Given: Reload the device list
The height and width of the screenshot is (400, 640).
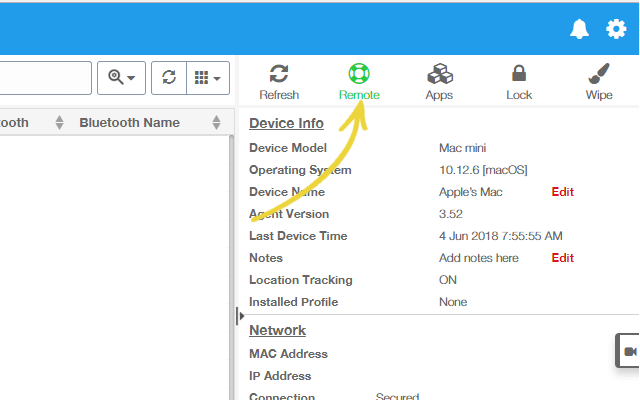Looking at the screenshot, I should click(x=169, y=78).
